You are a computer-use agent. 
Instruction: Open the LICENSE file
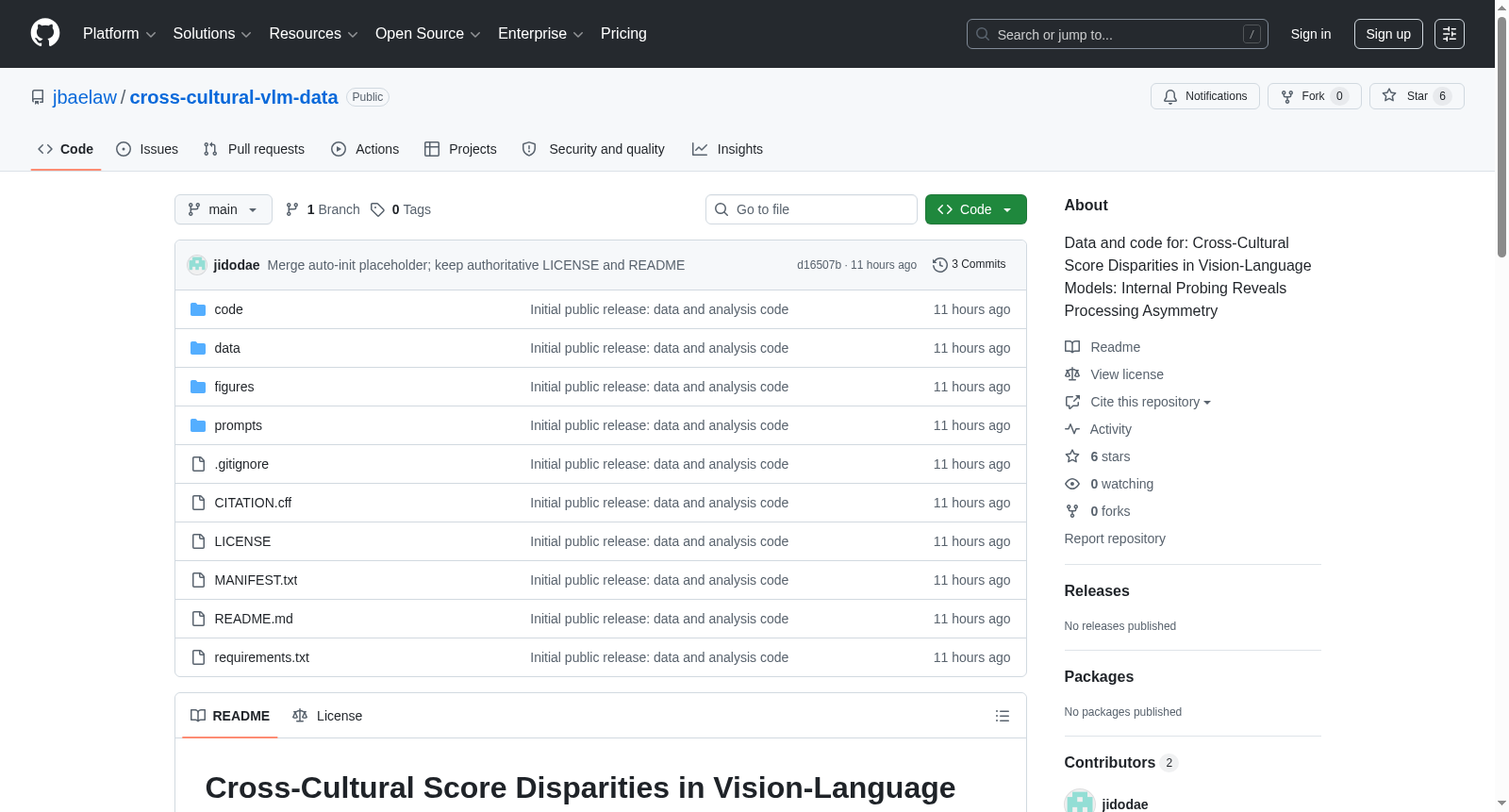242,541
